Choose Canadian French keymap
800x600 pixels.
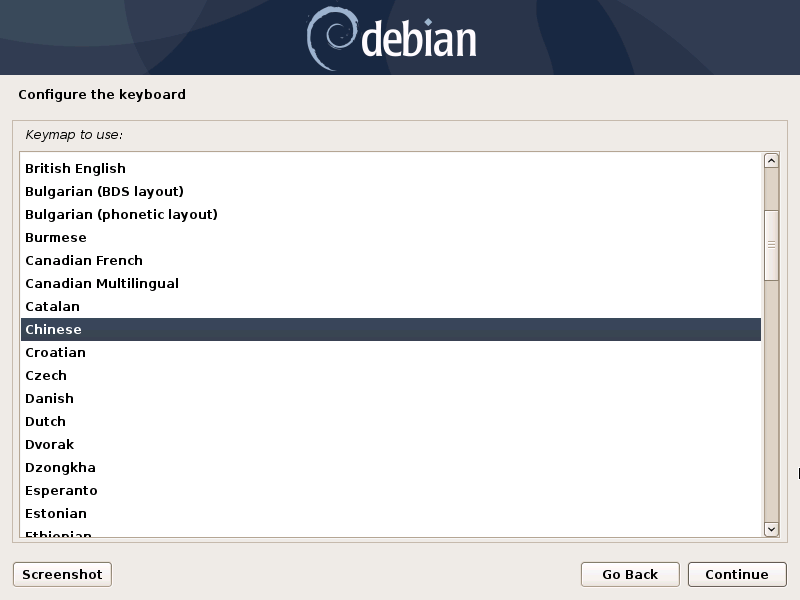[x=391, y=260]
